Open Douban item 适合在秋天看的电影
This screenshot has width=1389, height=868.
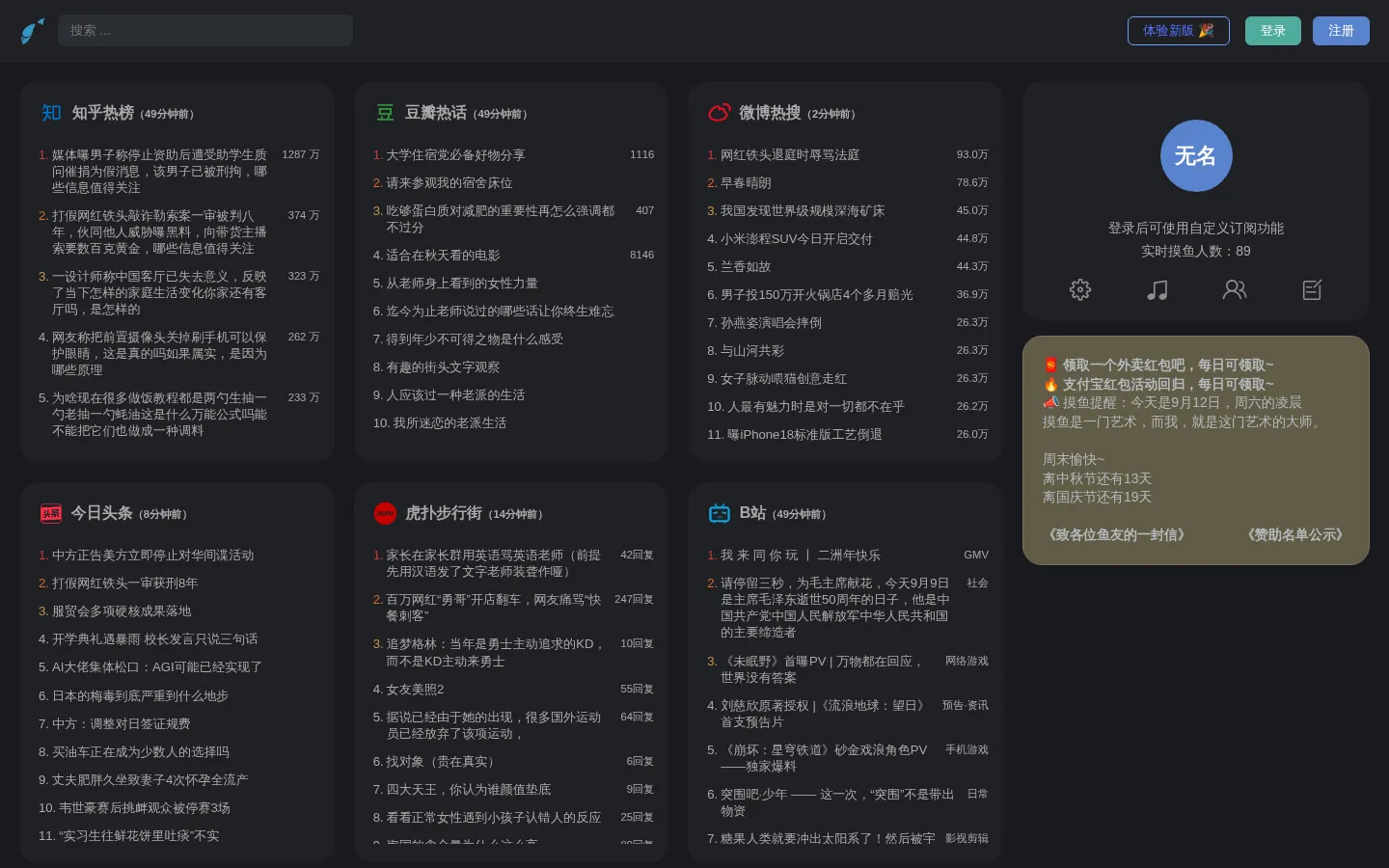[x=443, y=255]
